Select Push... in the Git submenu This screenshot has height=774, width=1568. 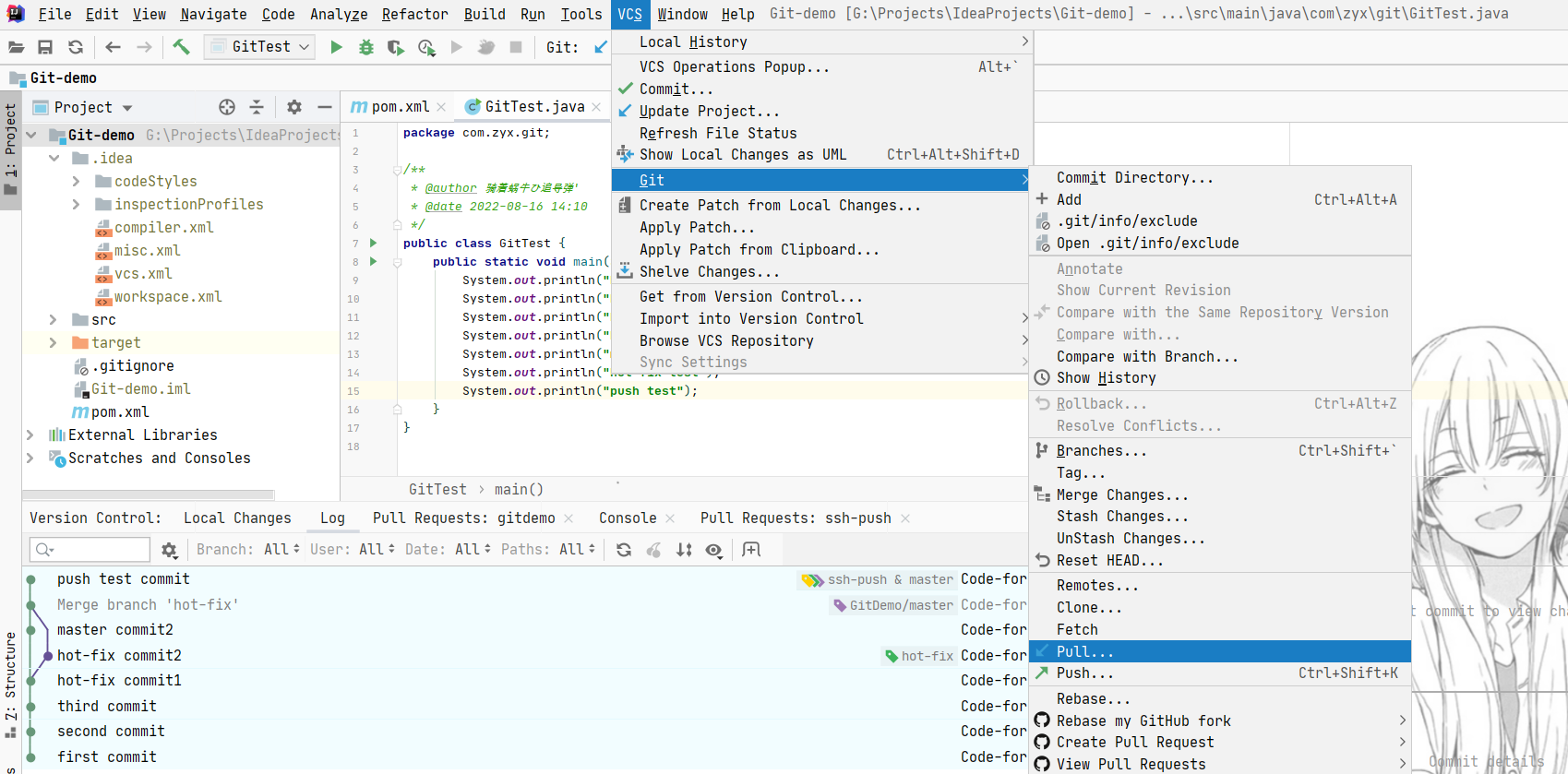coord(1220,673)
